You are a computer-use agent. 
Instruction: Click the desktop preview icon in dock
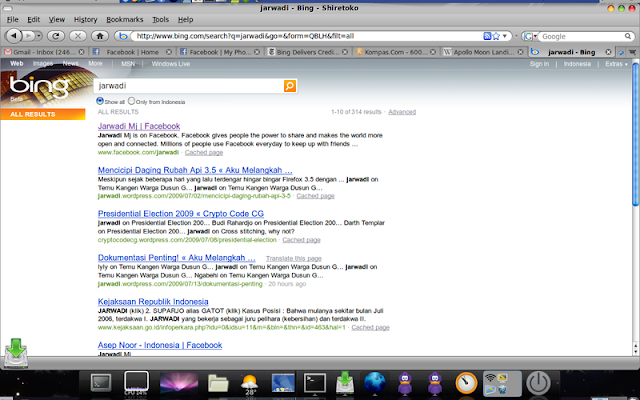pyautogui.click(x=283, y=383)
